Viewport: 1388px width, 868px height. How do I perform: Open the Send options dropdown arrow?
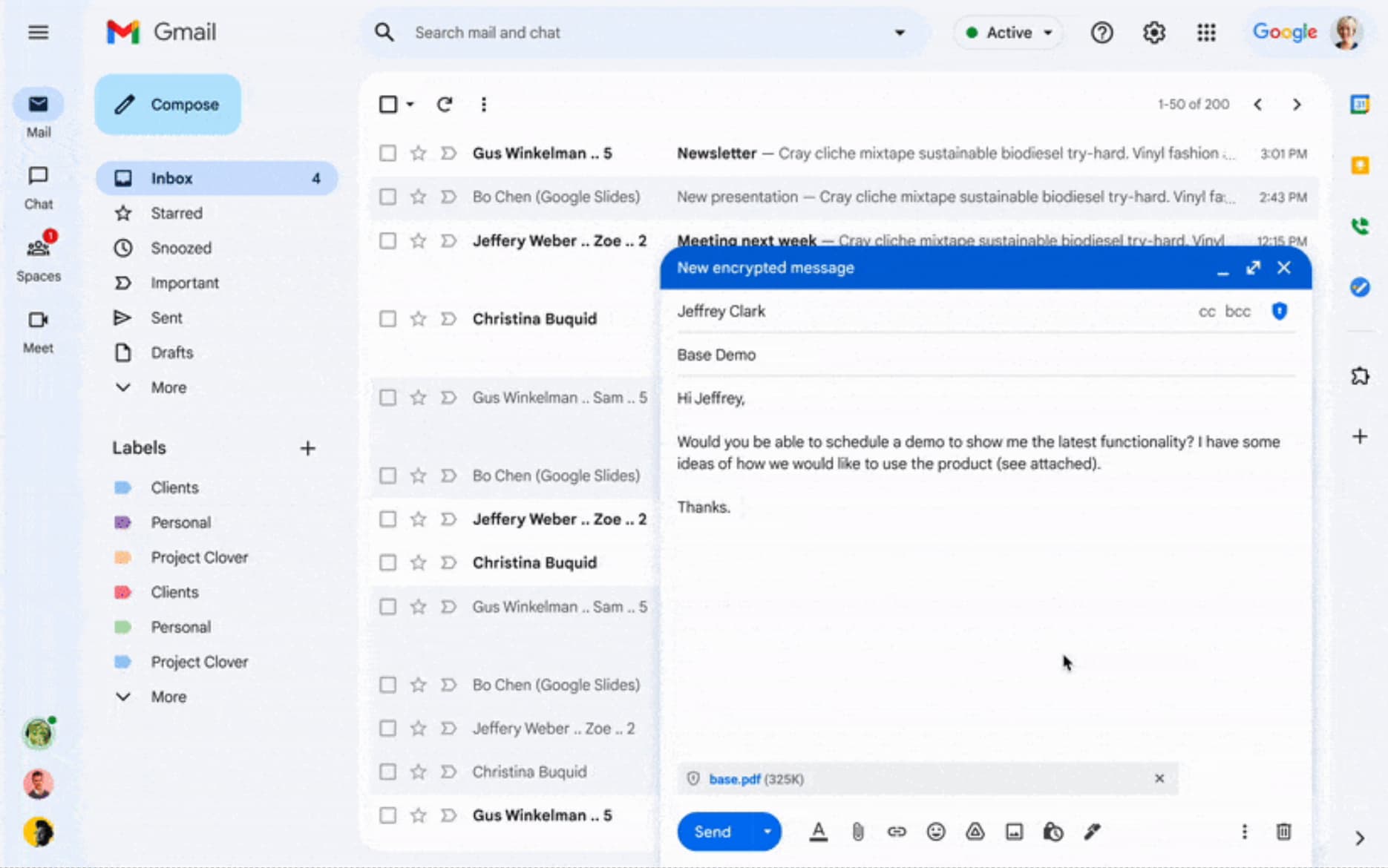(768, 832)
